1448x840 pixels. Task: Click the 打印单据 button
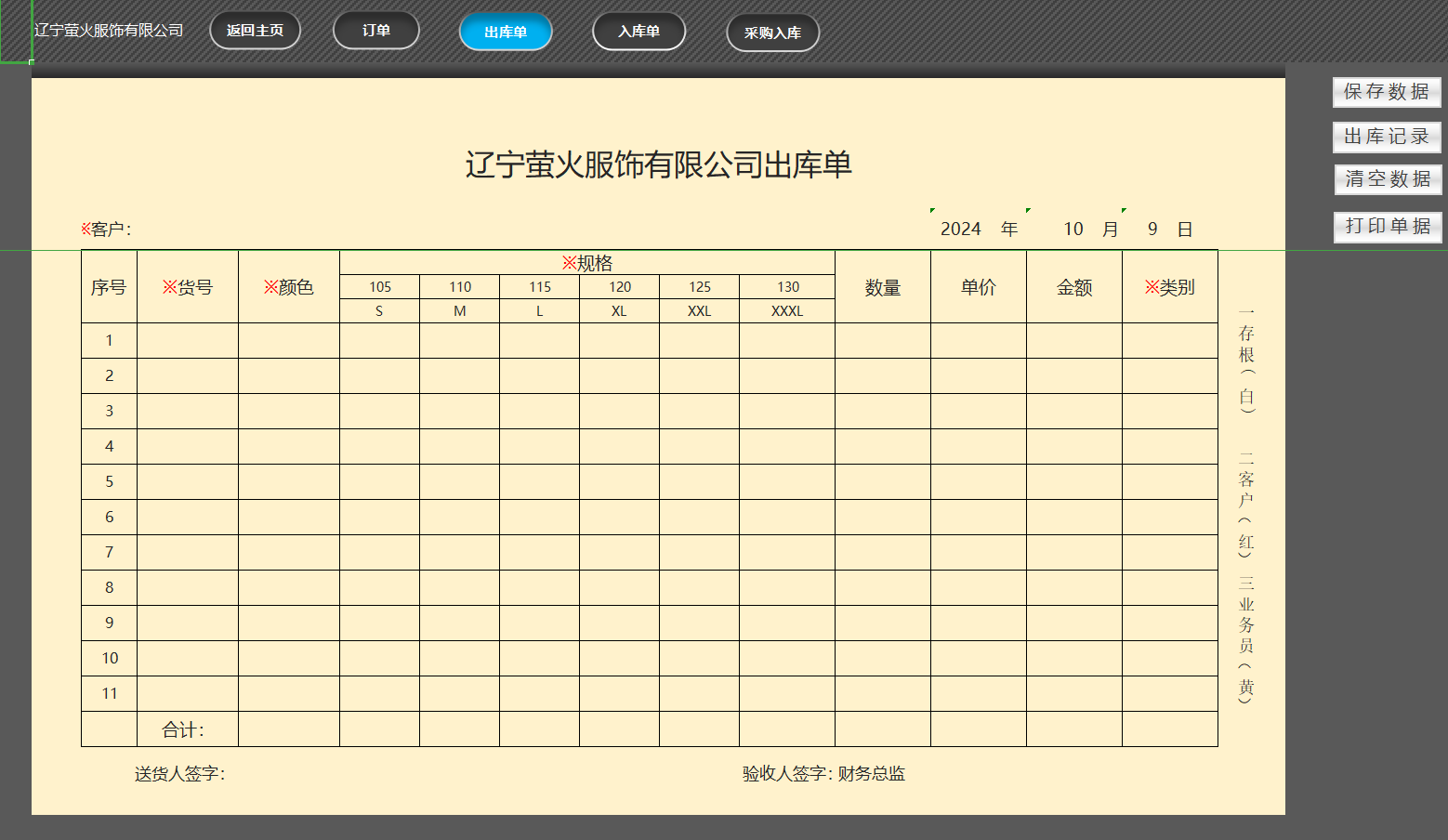tap(1388, 227)
